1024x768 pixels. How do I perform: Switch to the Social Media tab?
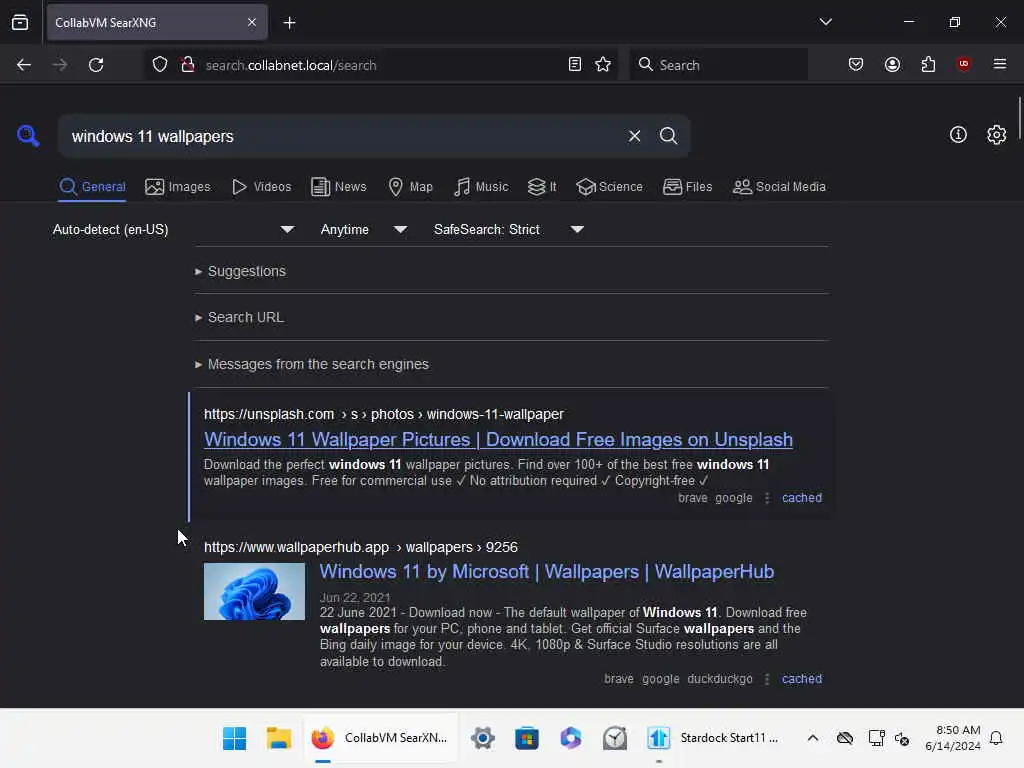(779, 187)
